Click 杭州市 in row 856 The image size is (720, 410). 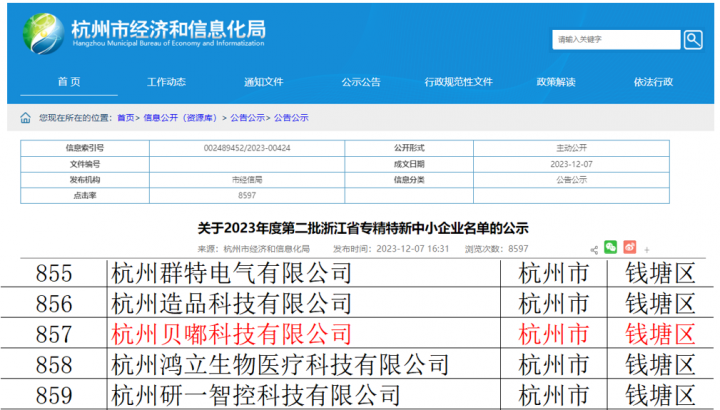coord(554,304)
